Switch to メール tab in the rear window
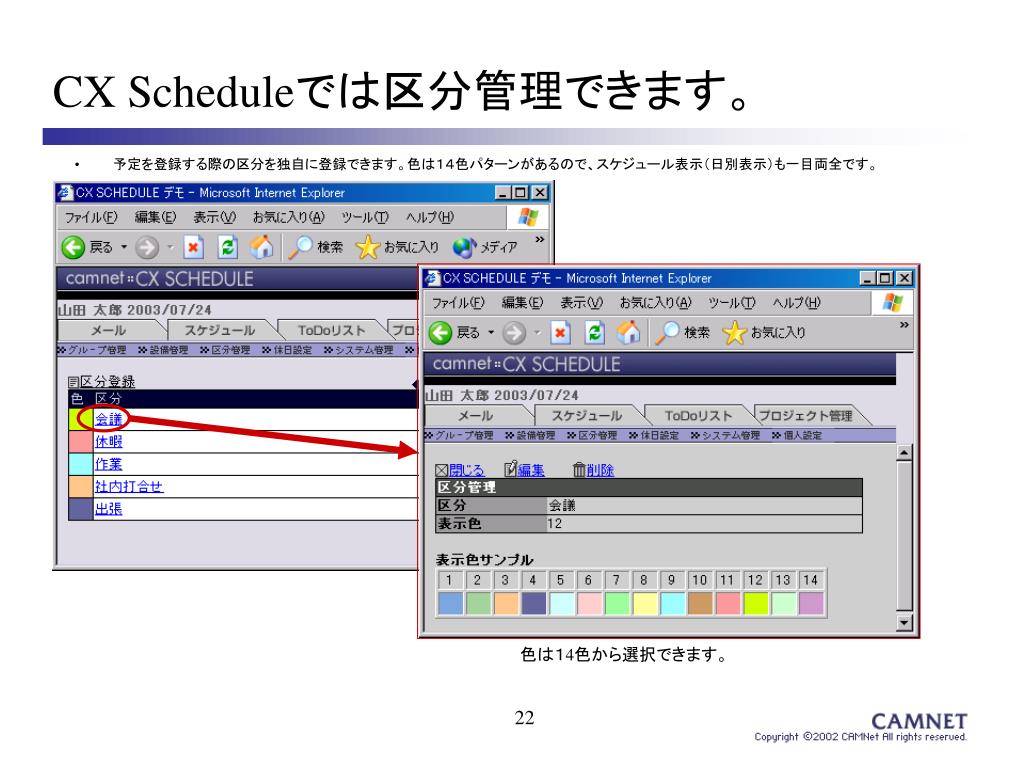The height and width of the screenshot is (768, 1024). pos(109,330)
